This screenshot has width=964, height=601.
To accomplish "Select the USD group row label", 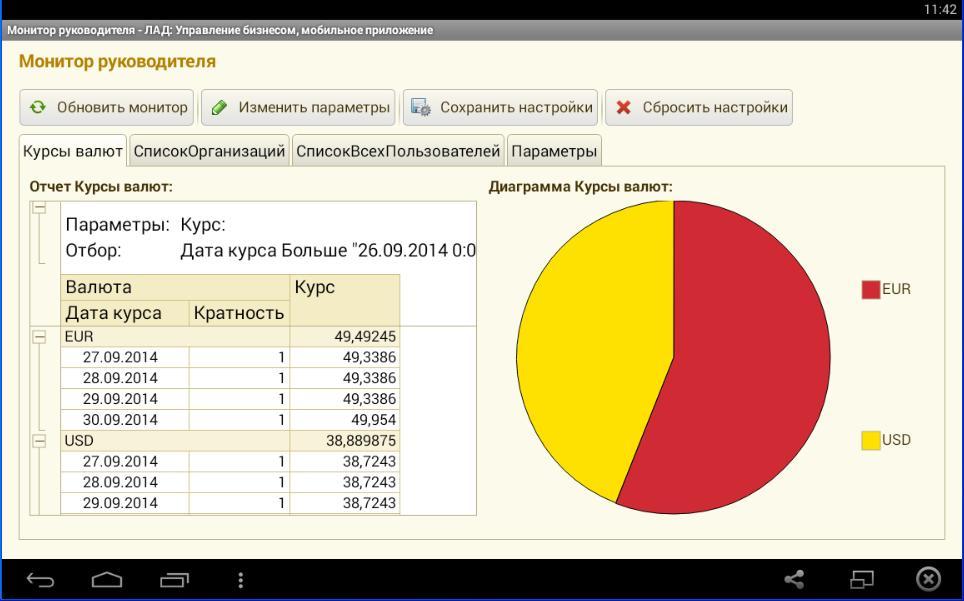I will pyautogui.click(x=79, y=441).
